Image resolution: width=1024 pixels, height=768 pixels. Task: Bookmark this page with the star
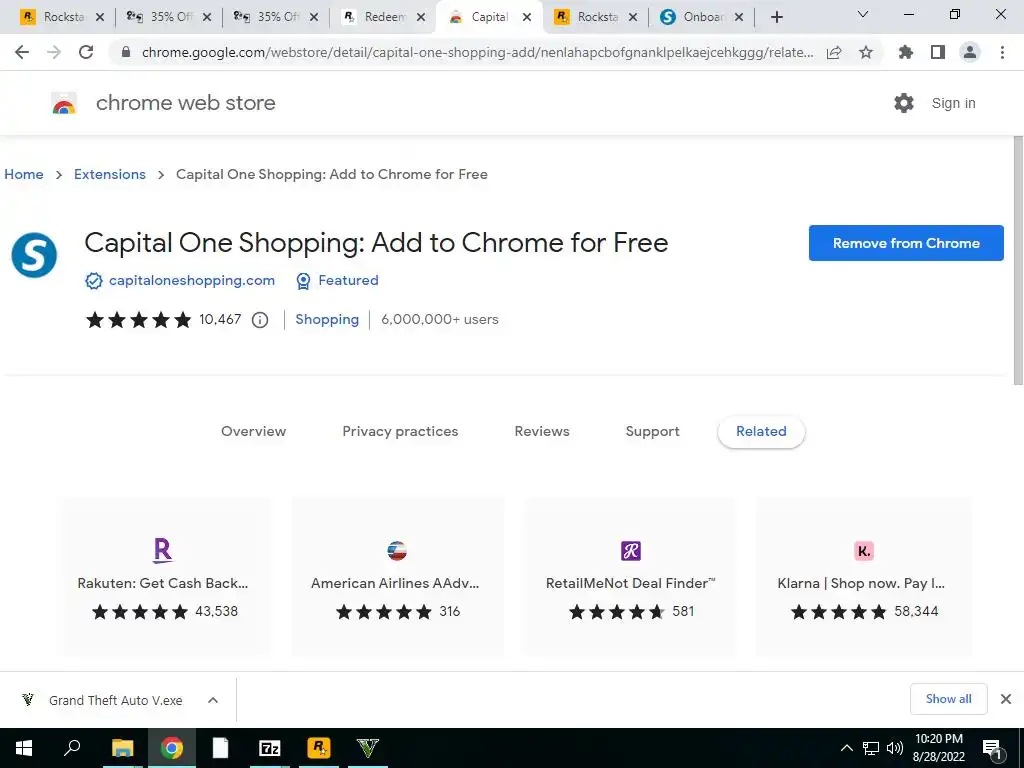[866, 52]
